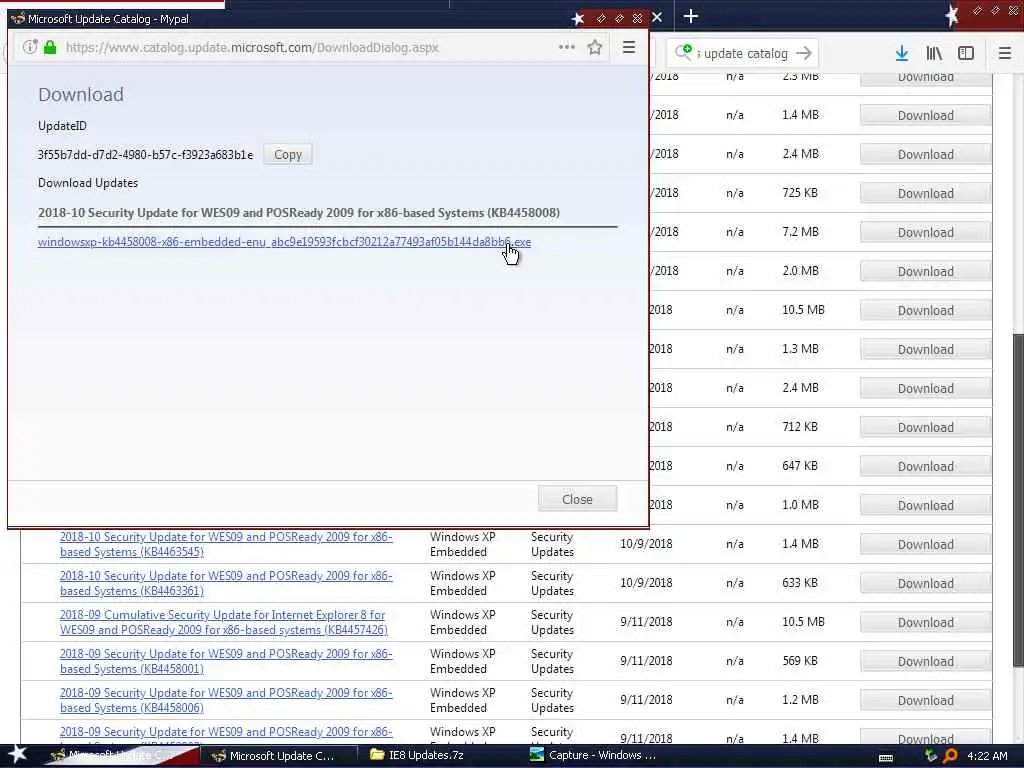Download the 569 KB update
The height and width of the screenshot is (768, 1024).
(925, 661)
